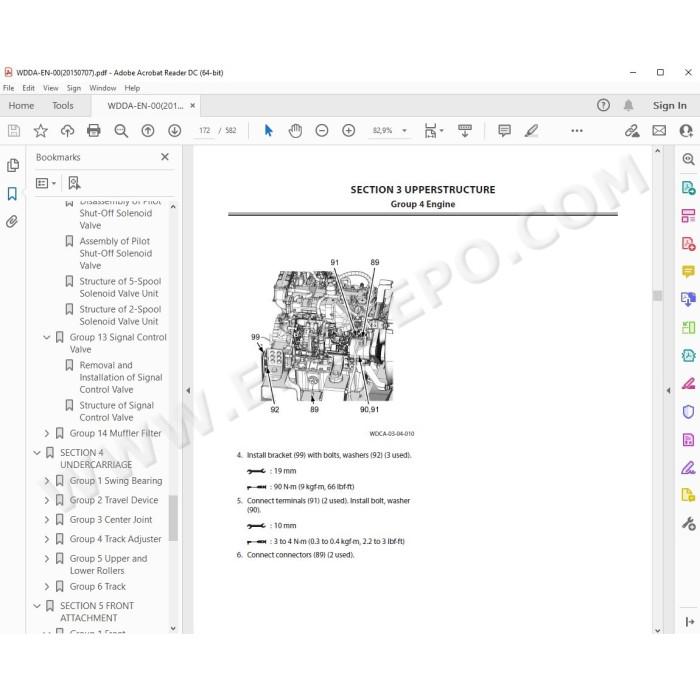
Task: Click the share link icon
Action: (x=632, y=130)
